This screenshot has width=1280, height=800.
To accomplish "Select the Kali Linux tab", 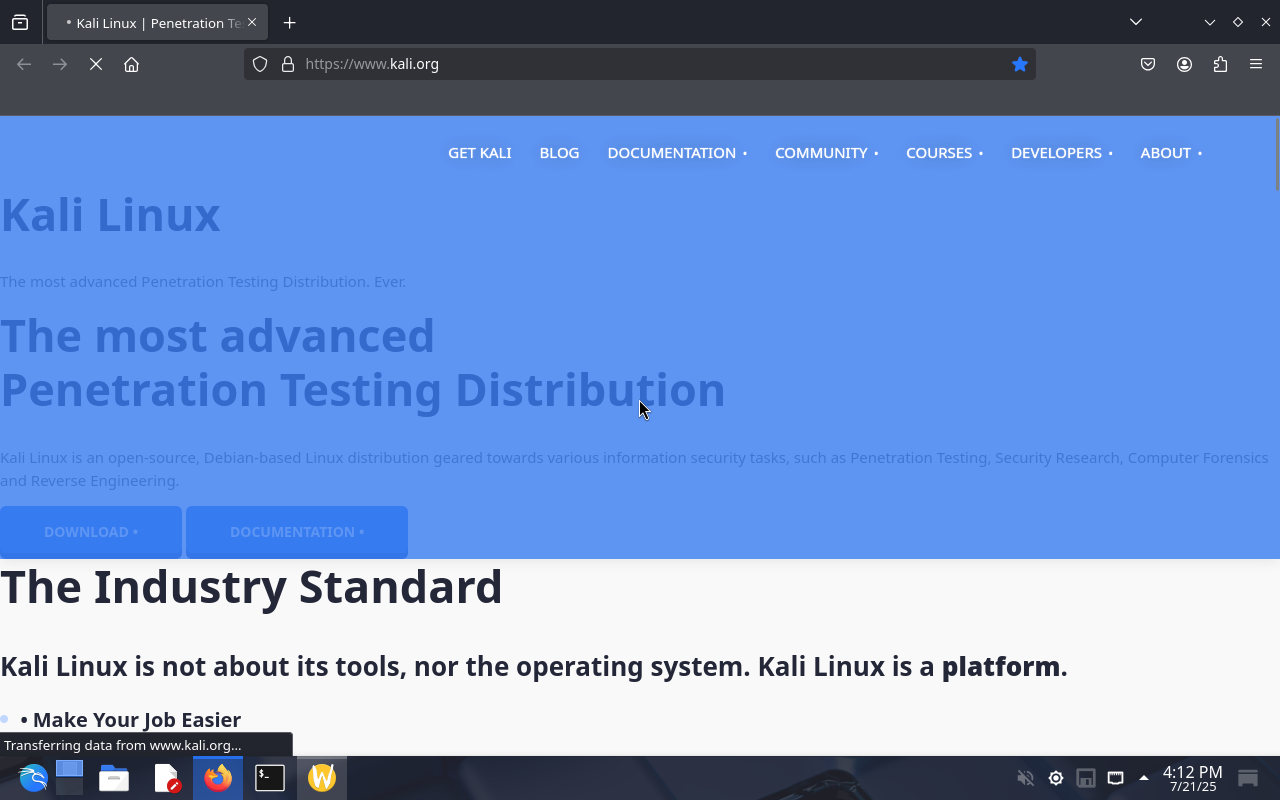I will [157, 22].
